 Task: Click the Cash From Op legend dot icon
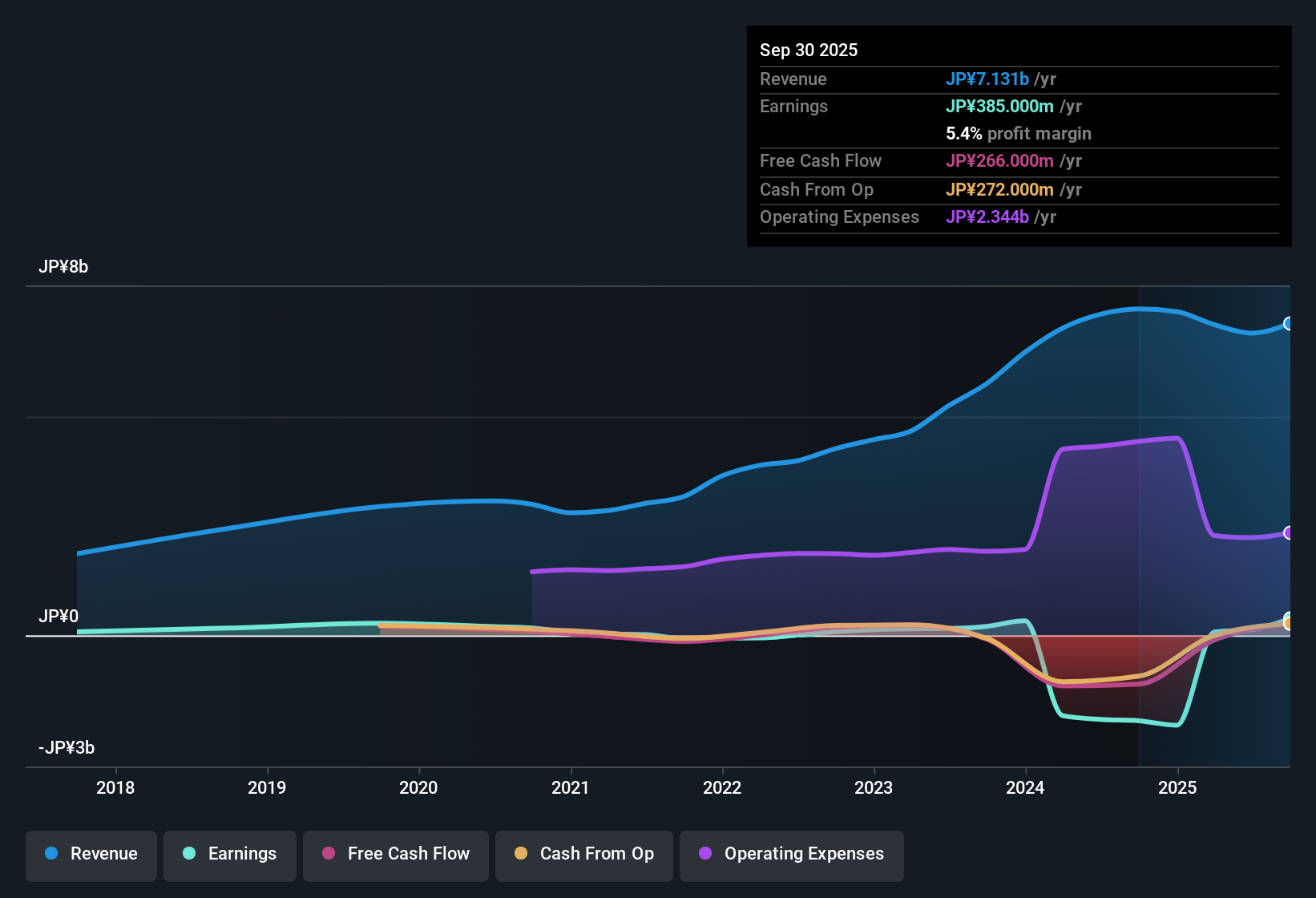click(x=520, y=854)
